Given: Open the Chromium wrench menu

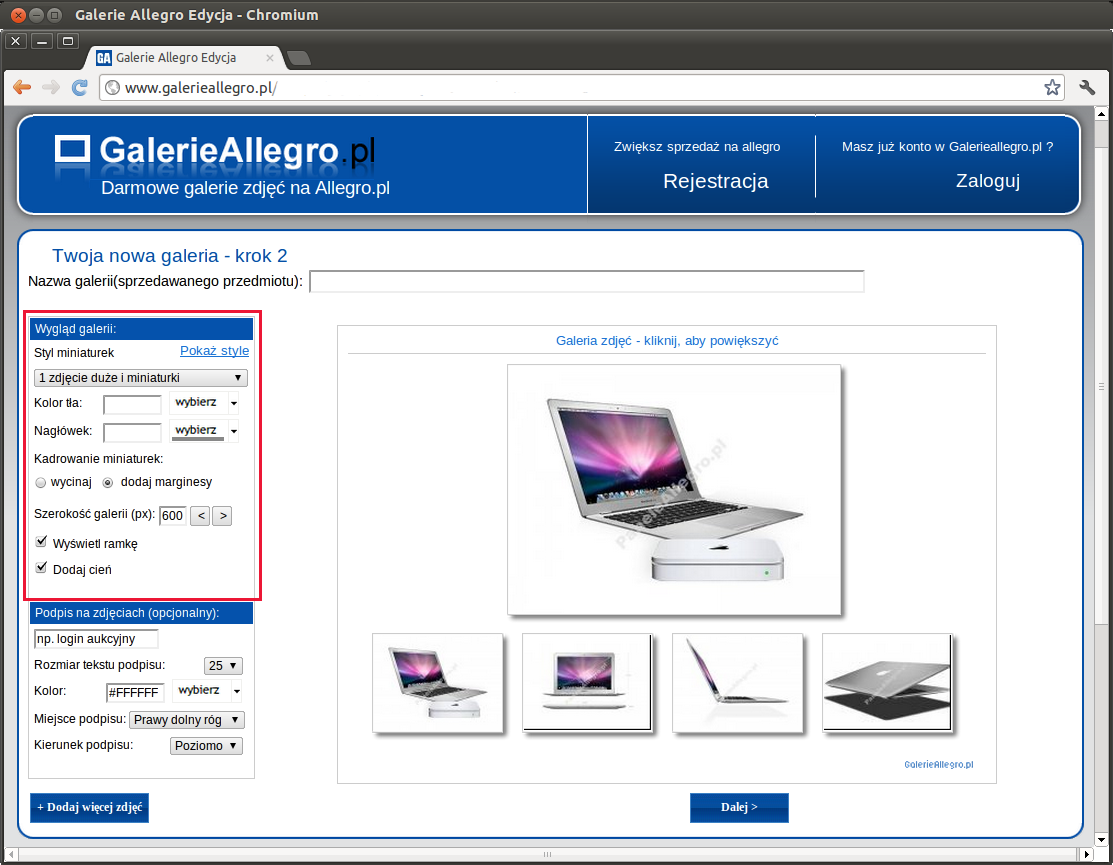Looking at the screenshot, I should (1087, 87).
